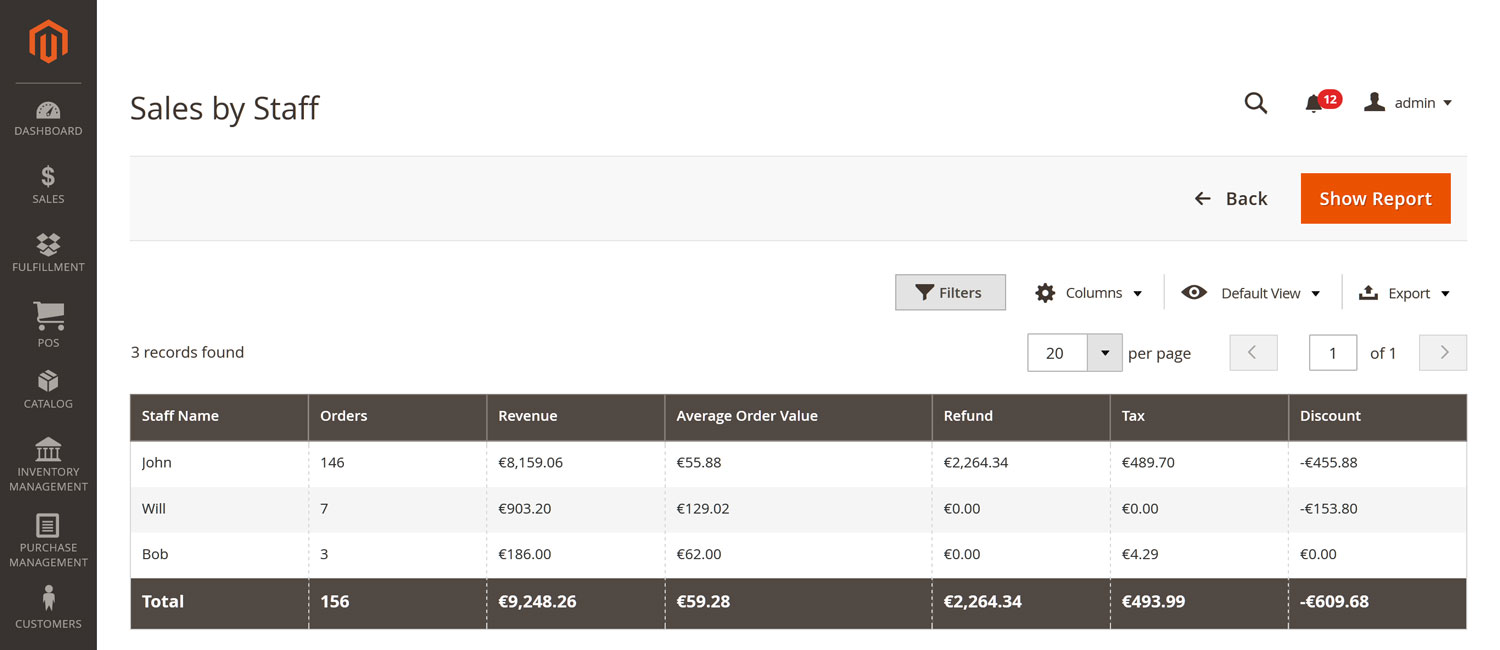Open Purchase Management in sidebar
The image size is (1500, 650).
(48, 541)
